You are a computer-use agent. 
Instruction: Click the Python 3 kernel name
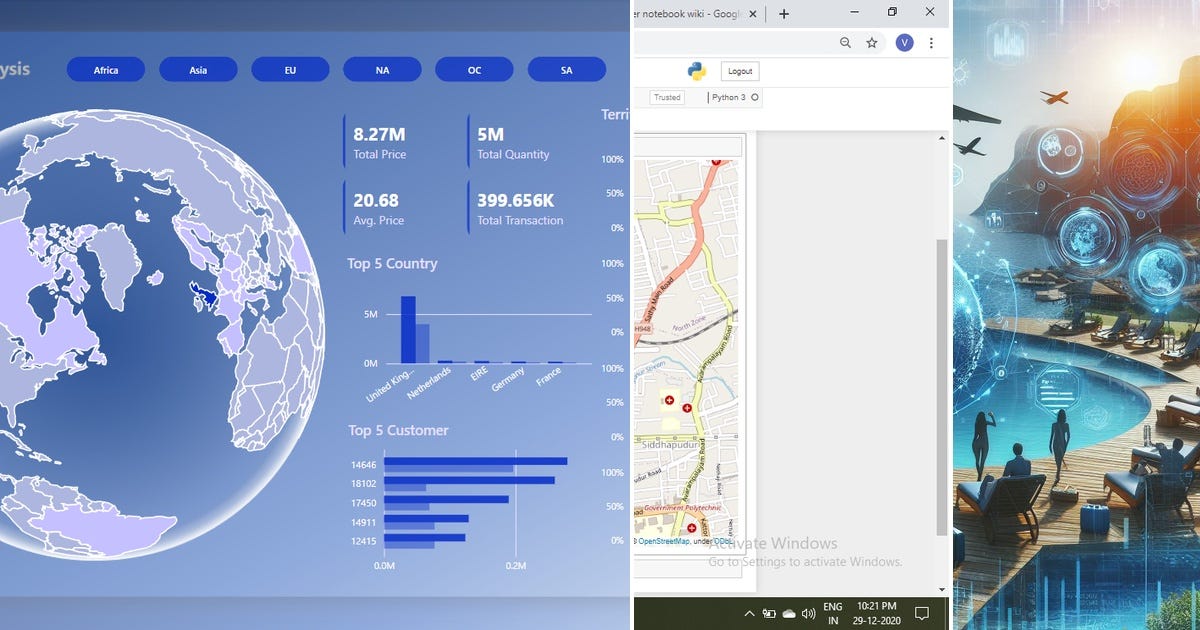click(728, 98)
